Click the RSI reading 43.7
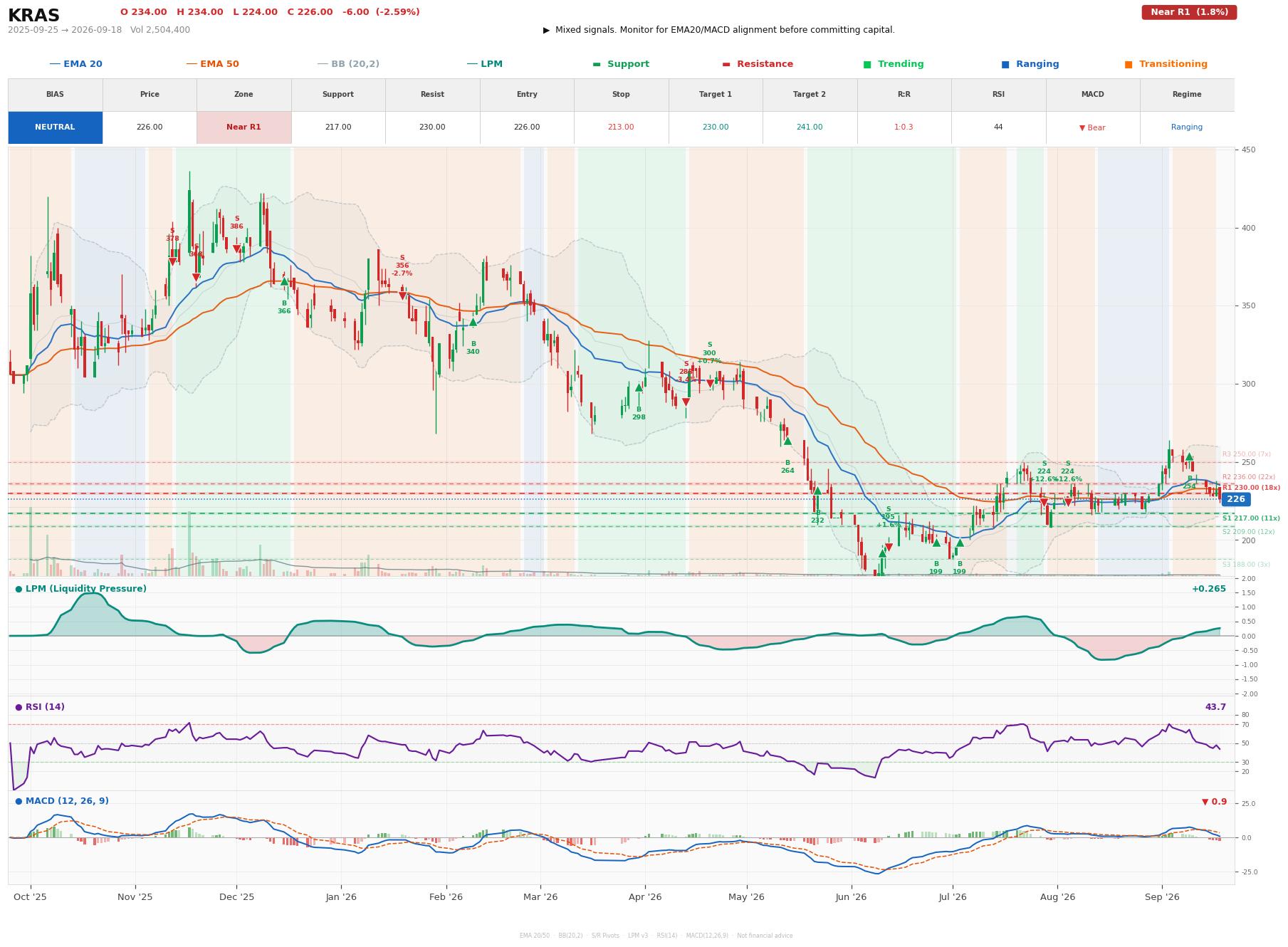The image size is (1288, 947). pyautogui.click(x=1215, y=707)
